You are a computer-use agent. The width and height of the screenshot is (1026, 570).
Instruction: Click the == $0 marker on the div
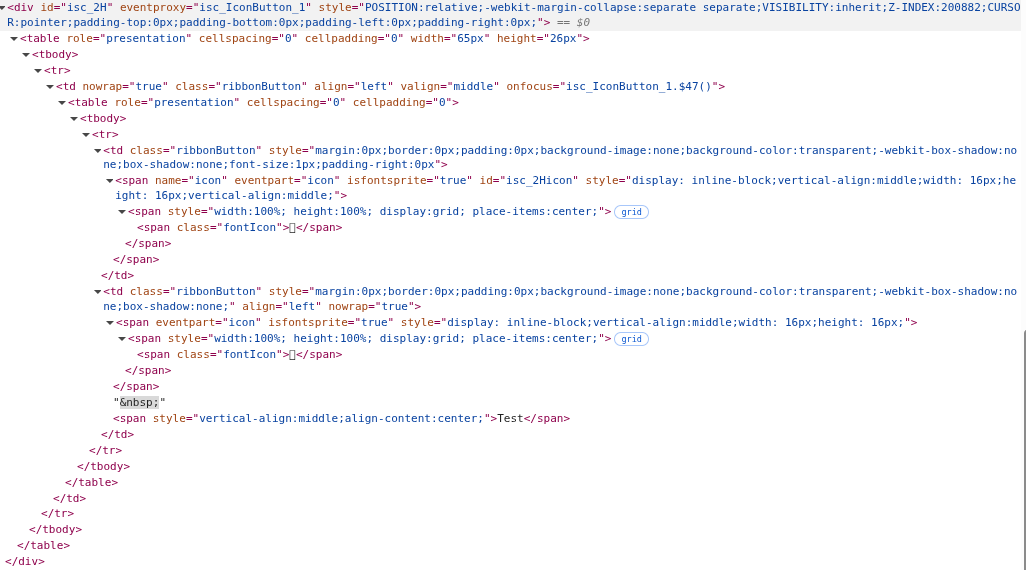click(574, 22)
